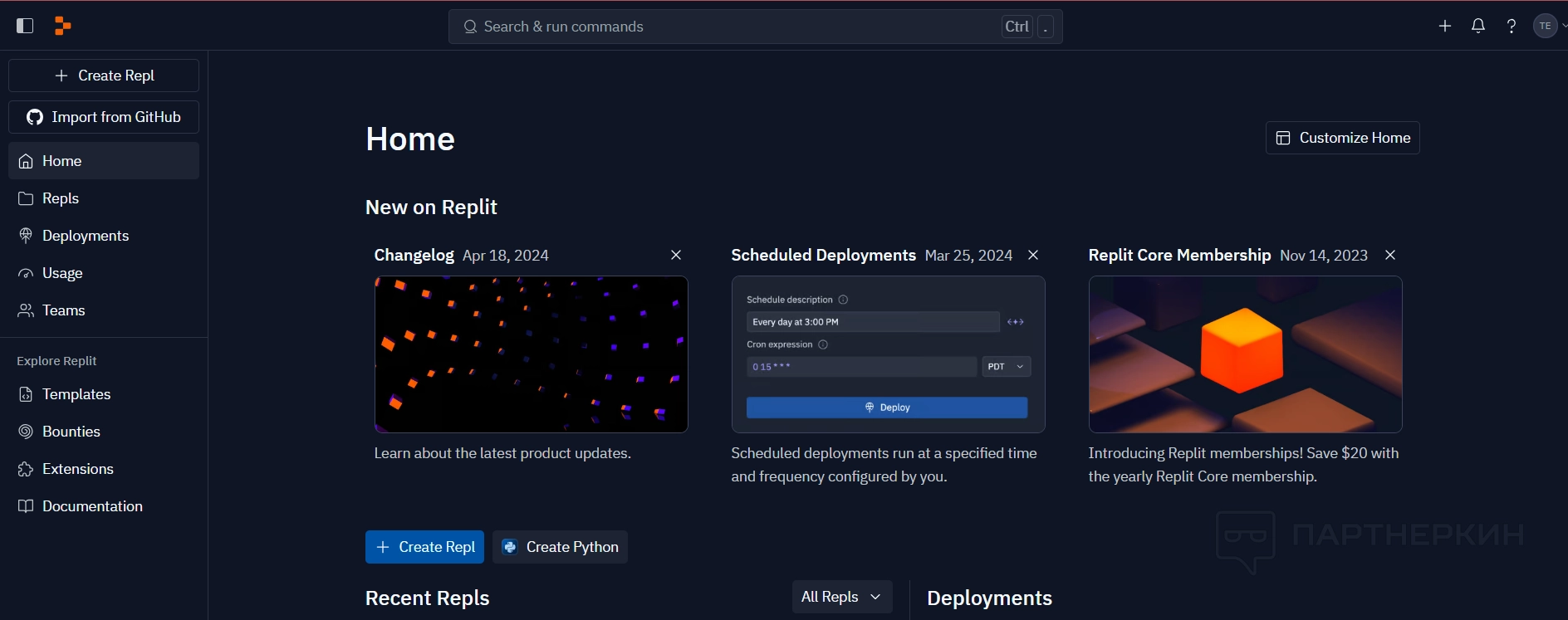Open the notifications bell
The height and width of the screenshot is (620, 1568).
pyautogui.click(x=1477, y=26)
